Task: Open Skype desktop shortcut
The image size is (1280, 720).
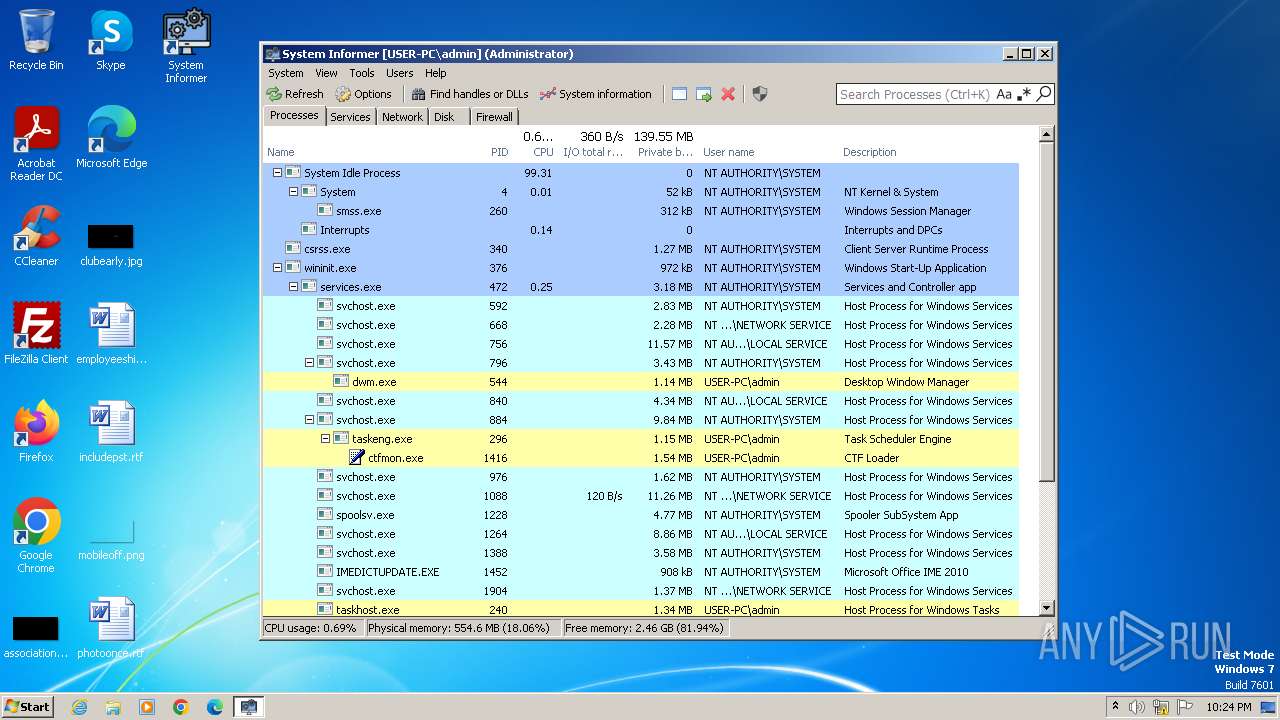Action: coord(111,40)
